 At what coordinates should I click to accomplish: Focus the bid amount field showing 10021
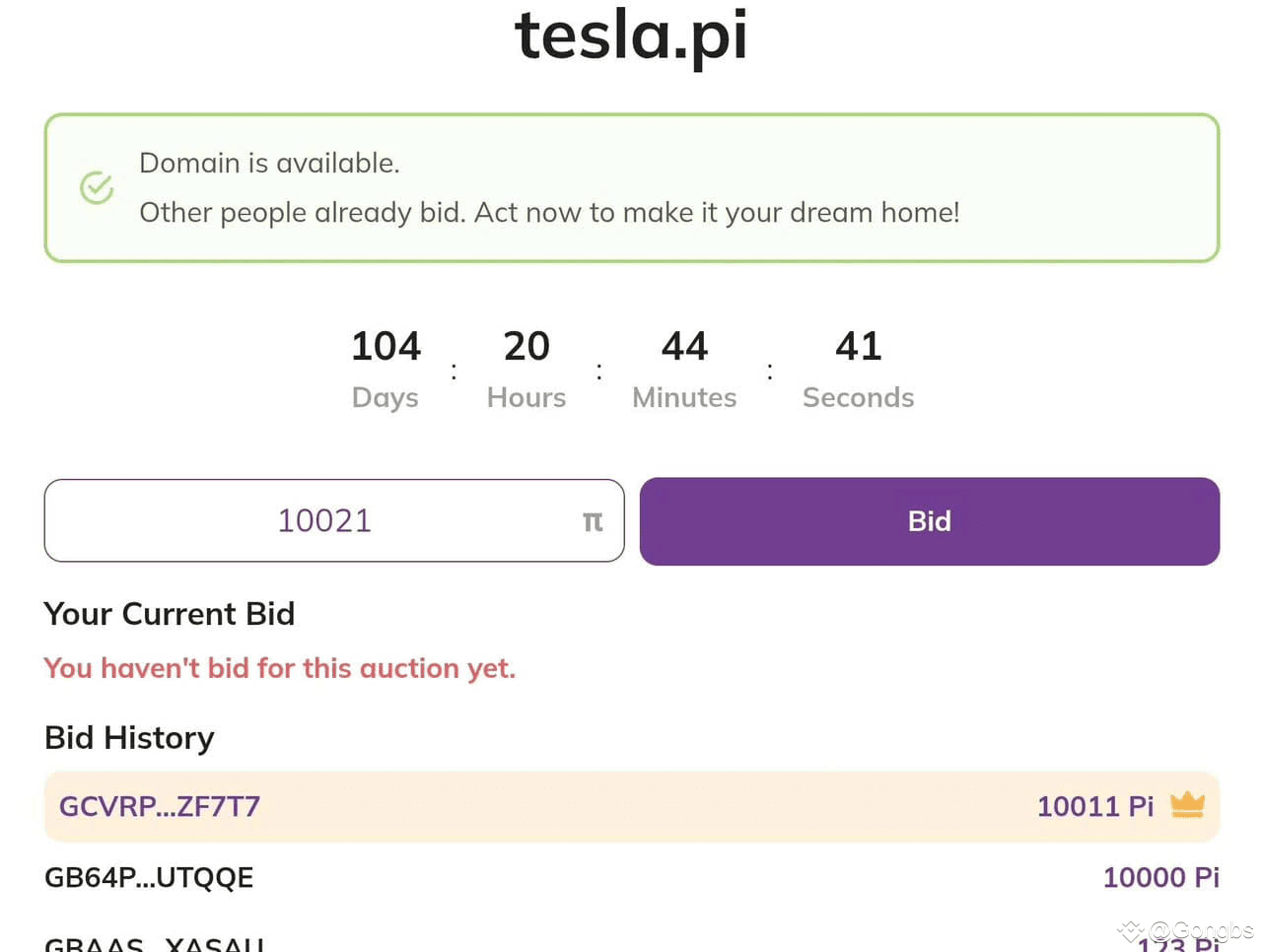point(334,520)
